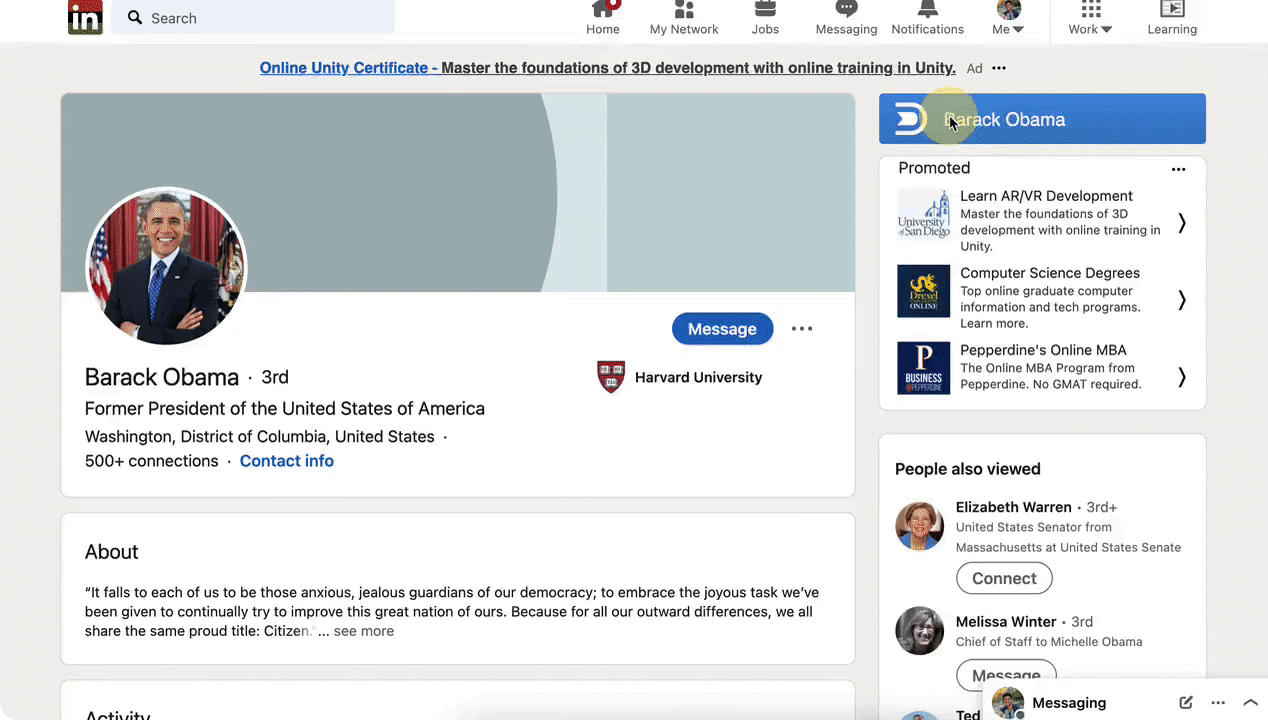
Task: Click the Barack Obama blue banner
Action: 1042,119
